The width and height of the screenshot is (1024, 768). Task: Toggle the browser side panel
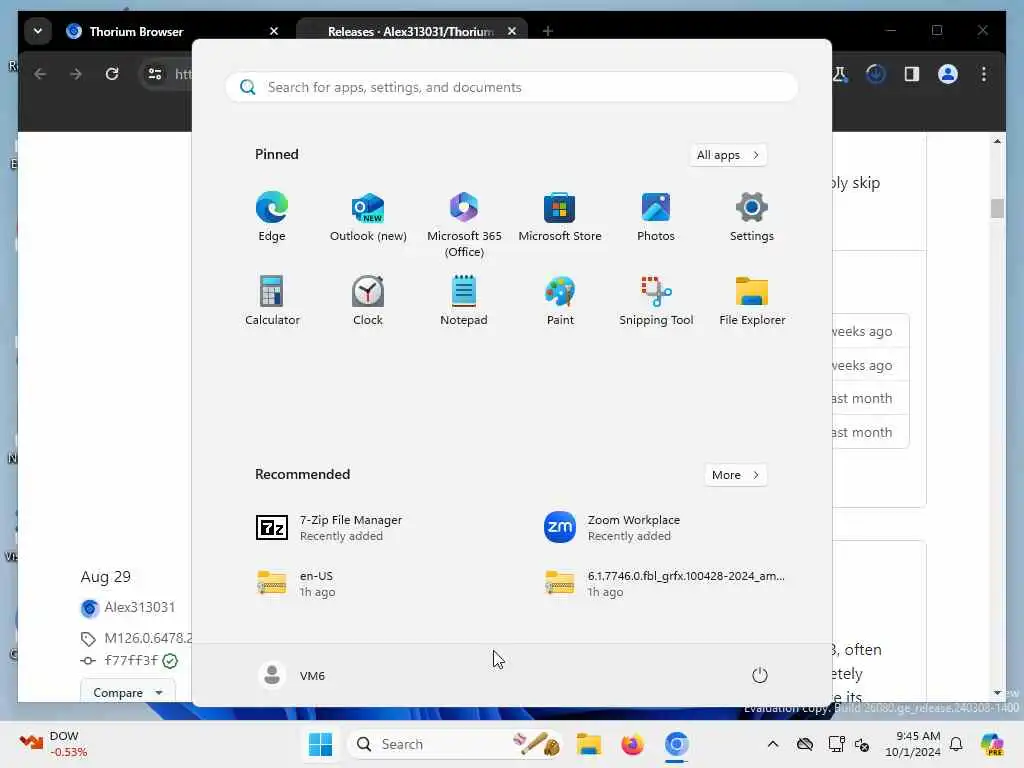(912, 74)
